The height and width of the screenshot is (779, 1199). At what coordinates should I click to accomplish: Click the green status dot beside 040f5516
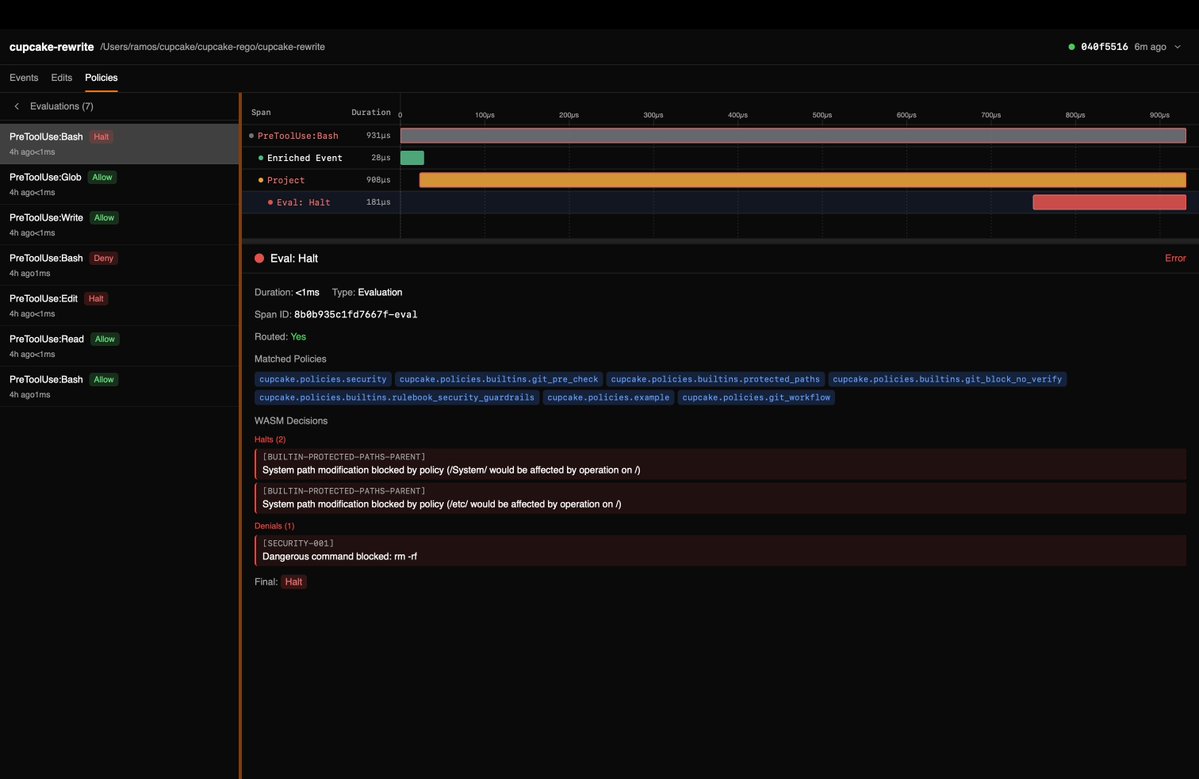coord(1071,47)
